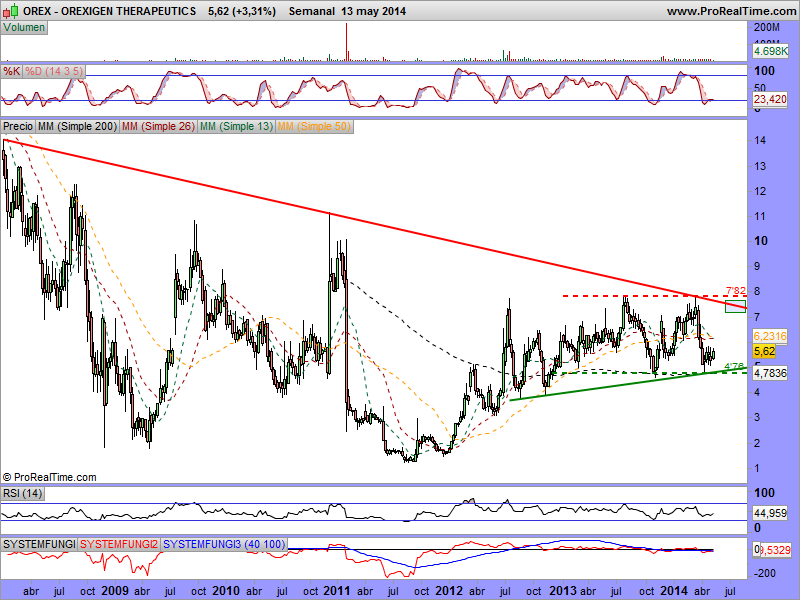Click the 4.698K volume value

771,51
